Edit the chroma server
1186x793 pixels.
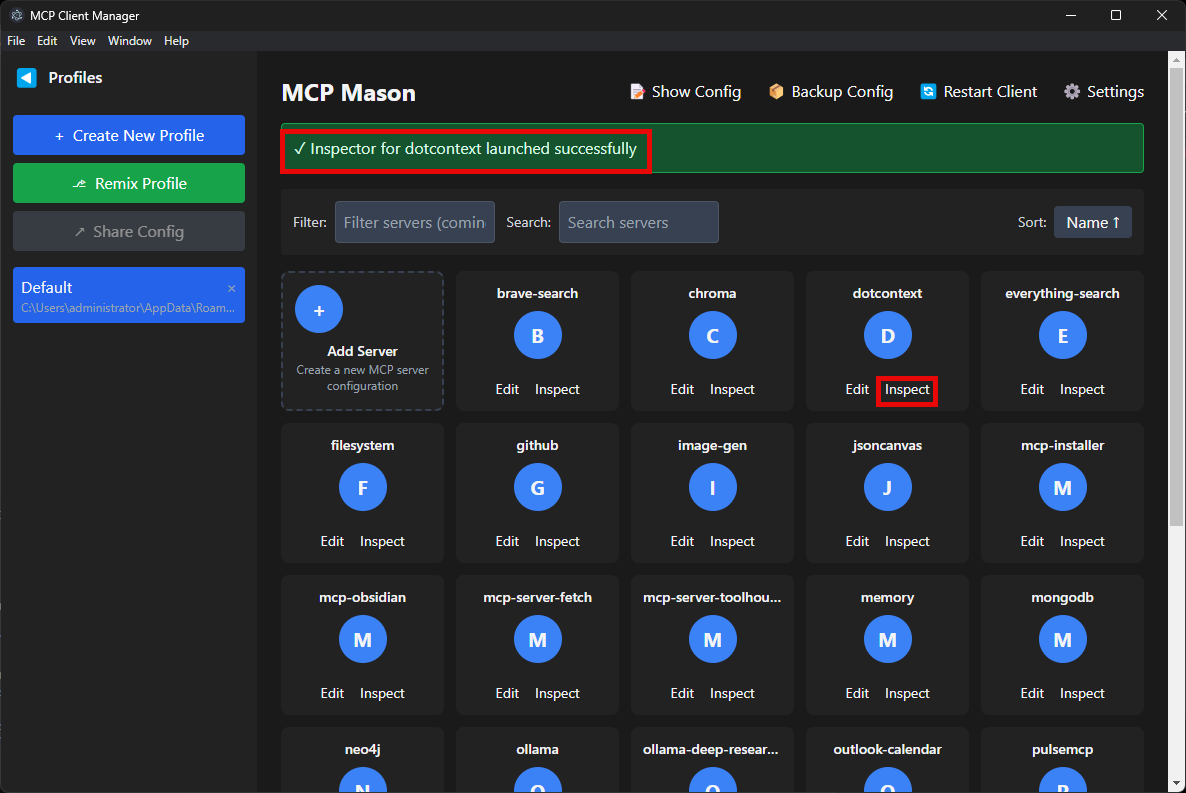click(x=682, y=389)
